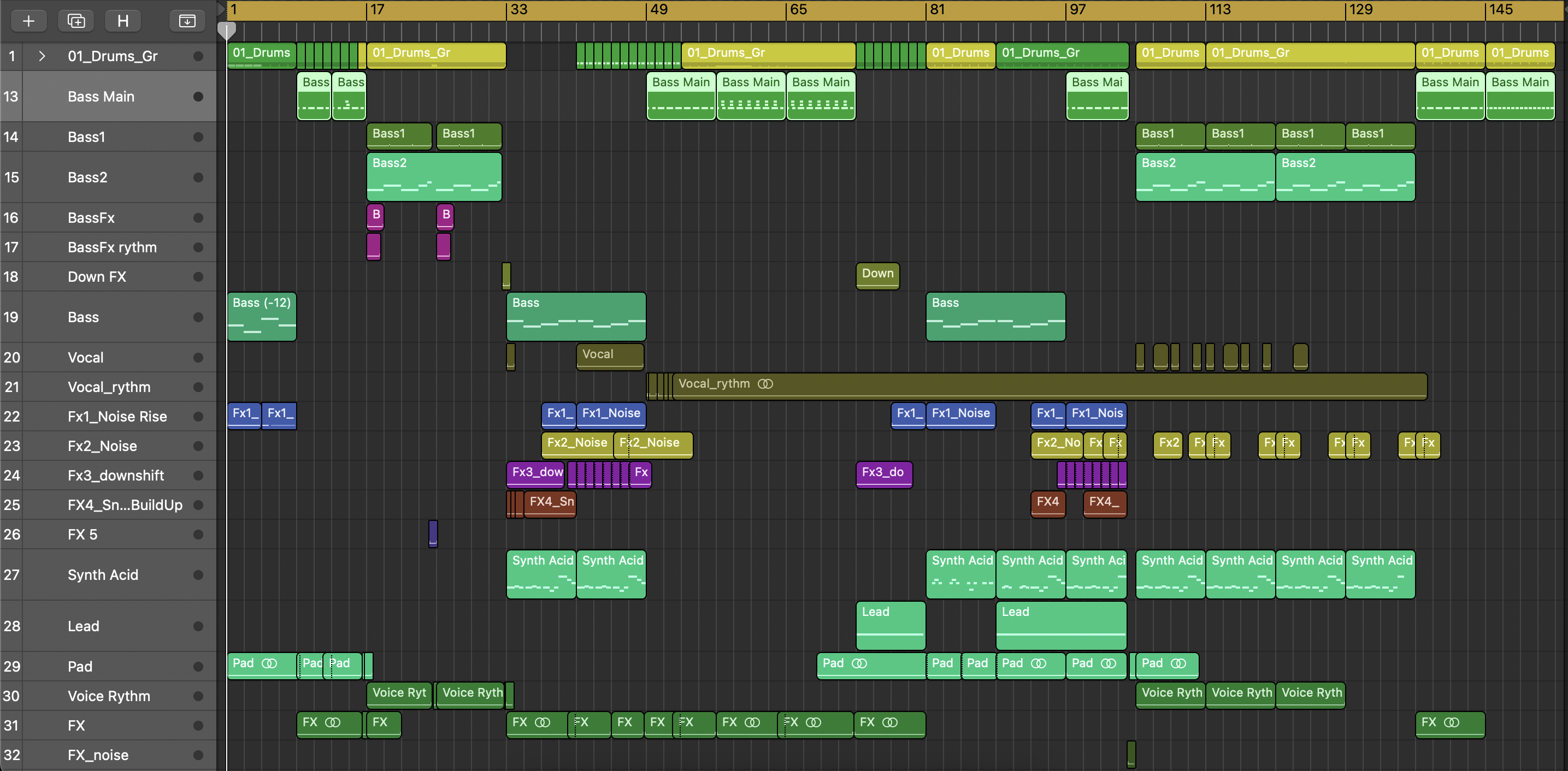
Task: Select the FX4_Sn region on track 25
Action: click(x=550, y=504)
